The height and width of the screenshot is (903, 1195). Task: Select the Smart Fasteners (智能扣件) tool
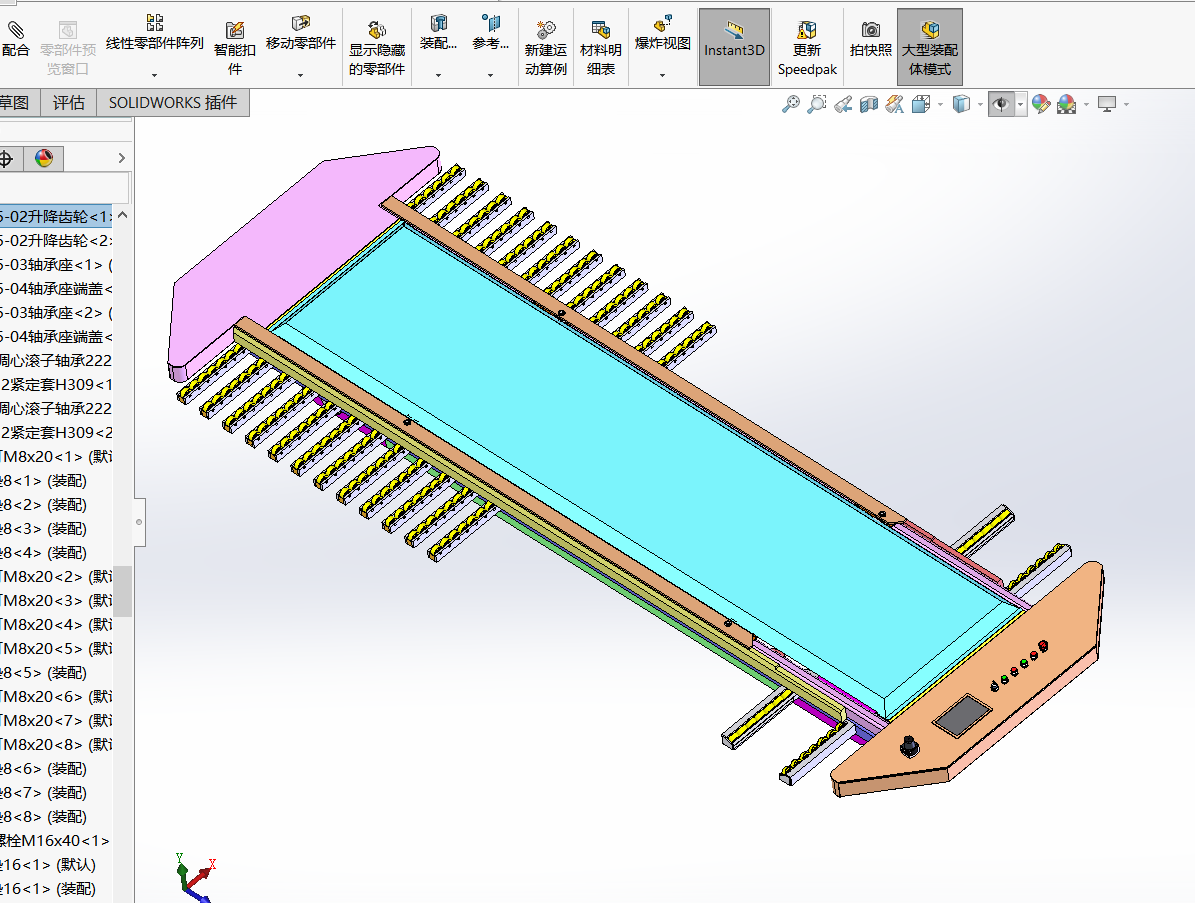235,48
